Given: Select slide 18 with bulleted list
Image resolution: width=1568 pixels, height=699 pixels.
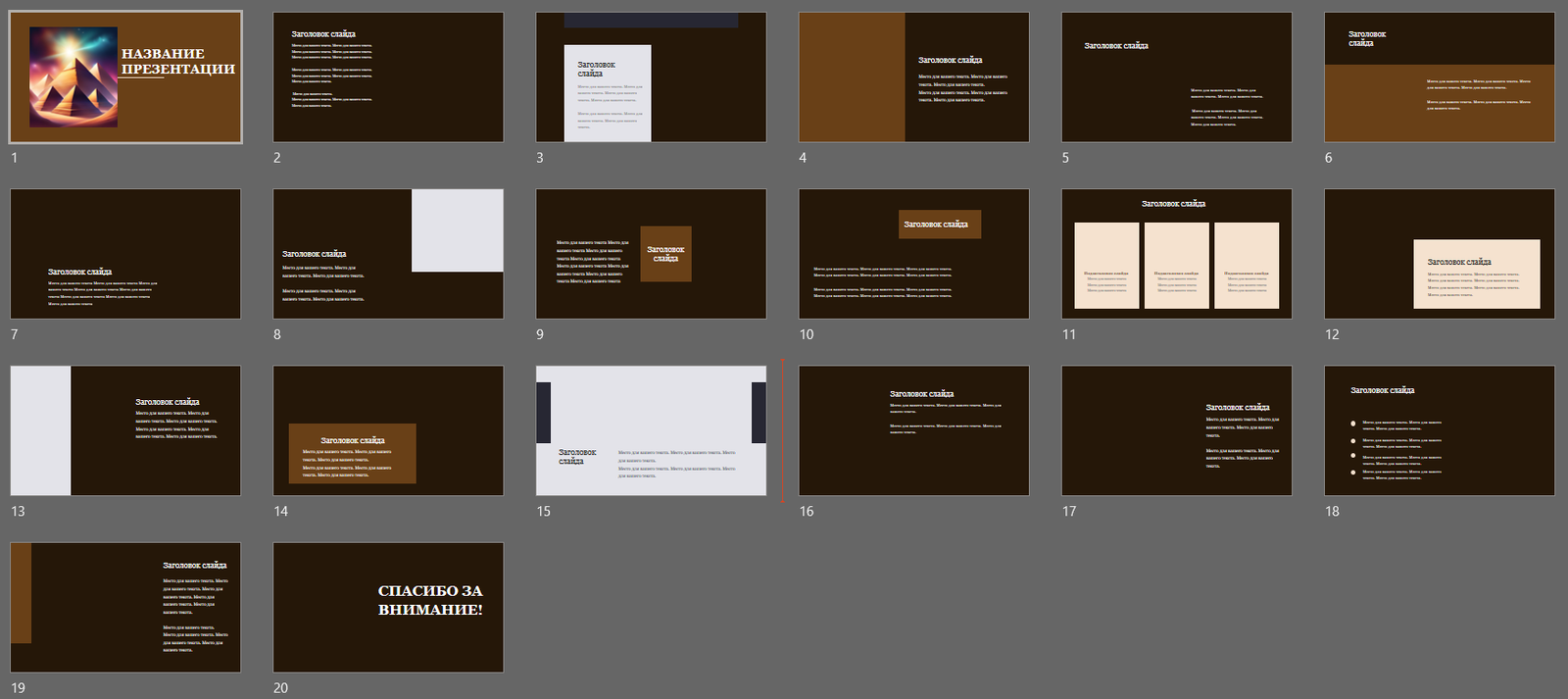Looking at the screenshot, I should 1439,430.
